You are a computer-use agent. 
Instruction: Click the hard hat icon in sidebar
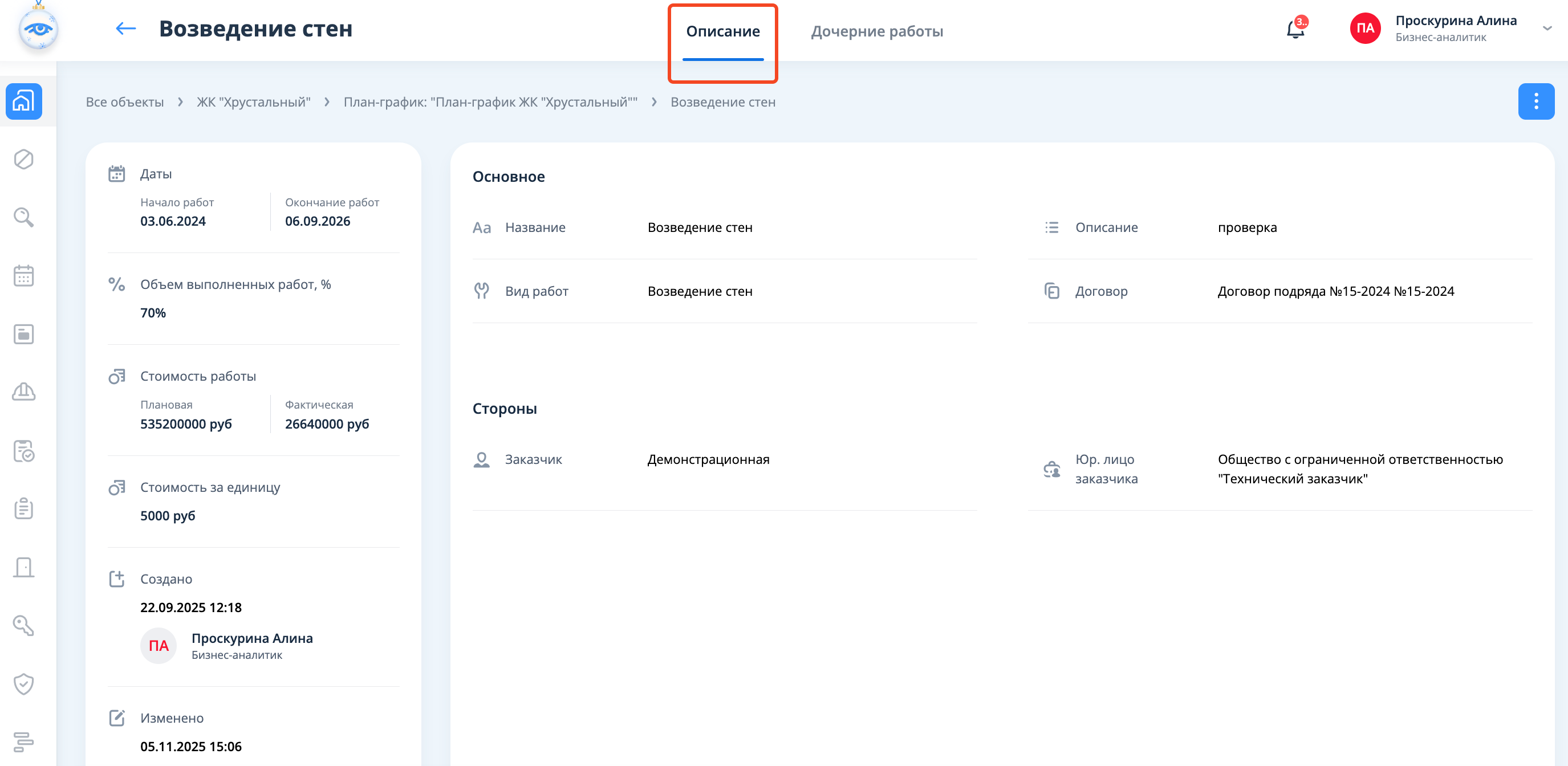coord(24,392)
